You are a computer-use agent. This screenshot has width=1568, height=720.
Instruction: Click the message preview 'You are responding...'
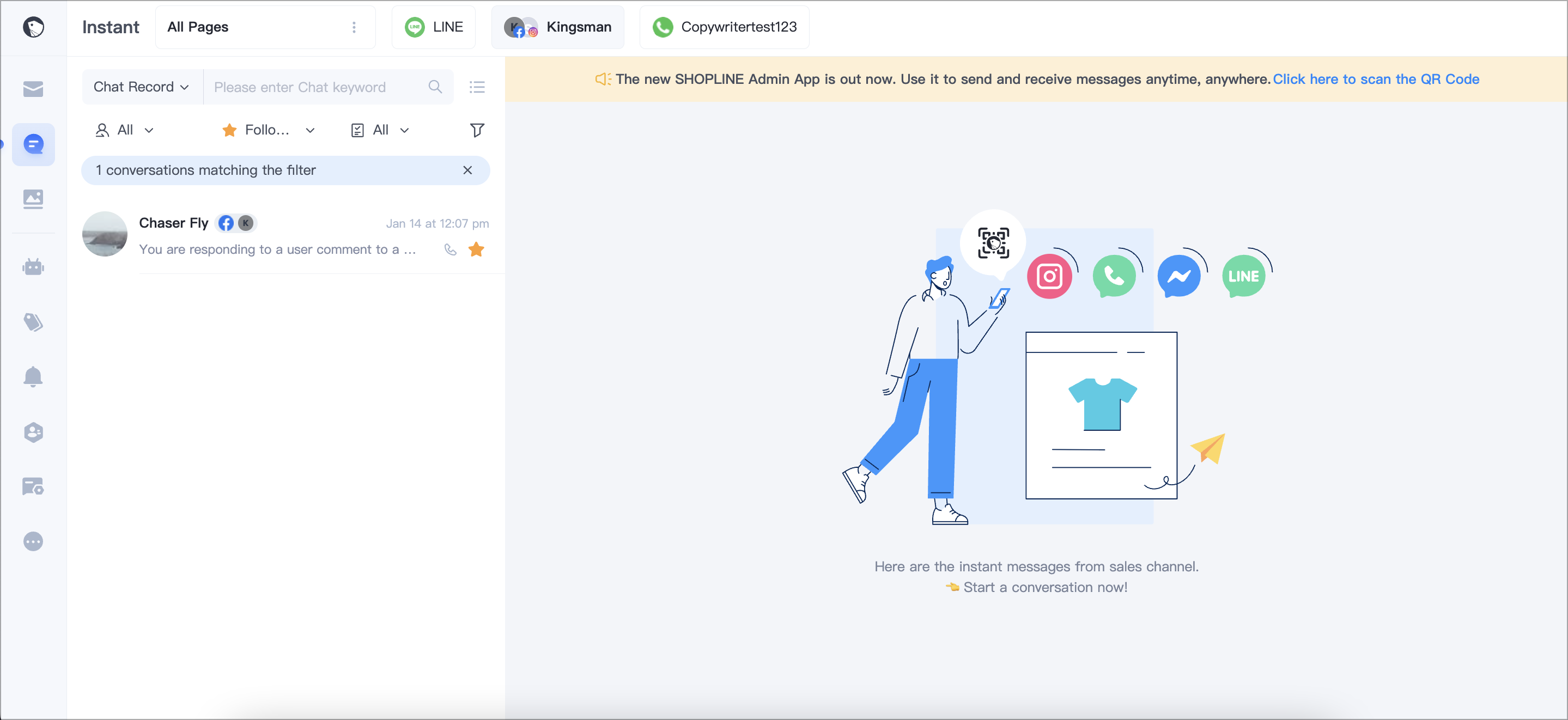277,249
